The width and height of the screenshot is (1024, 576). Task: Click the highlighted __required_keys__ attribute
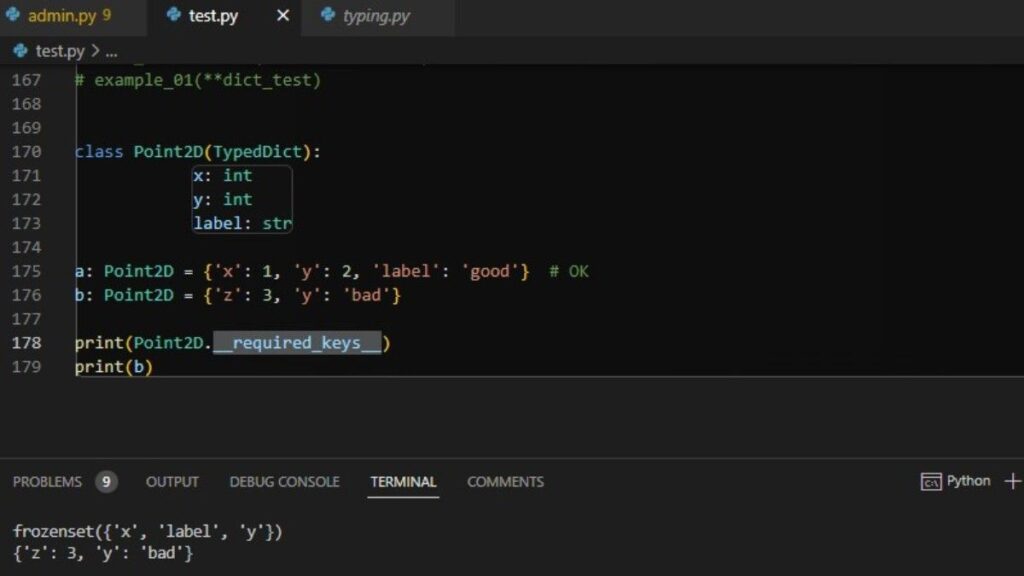pos(297,343)
